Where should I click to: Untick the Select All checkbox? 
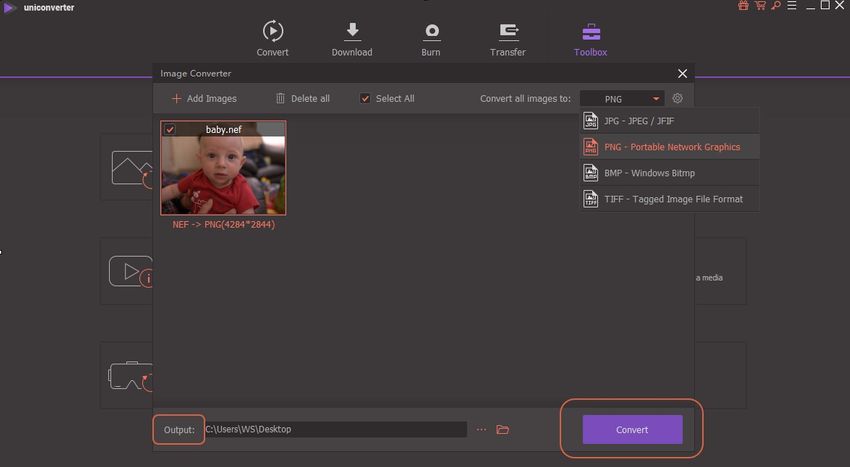pyautogui.click(x=366, y=99)
